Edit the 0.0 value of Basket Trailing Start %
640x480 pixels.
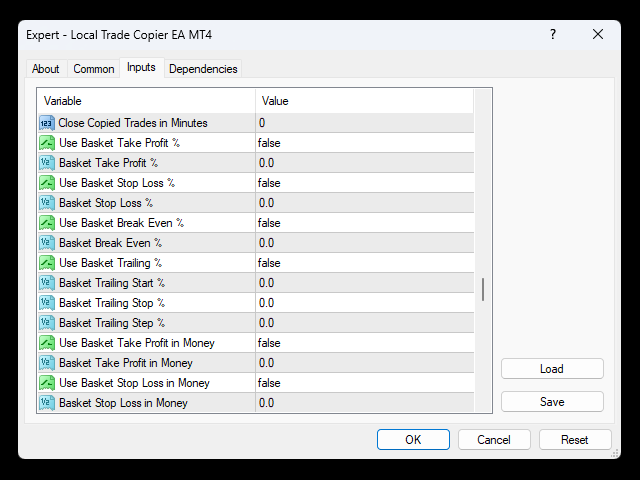click(x=365, y=283)
